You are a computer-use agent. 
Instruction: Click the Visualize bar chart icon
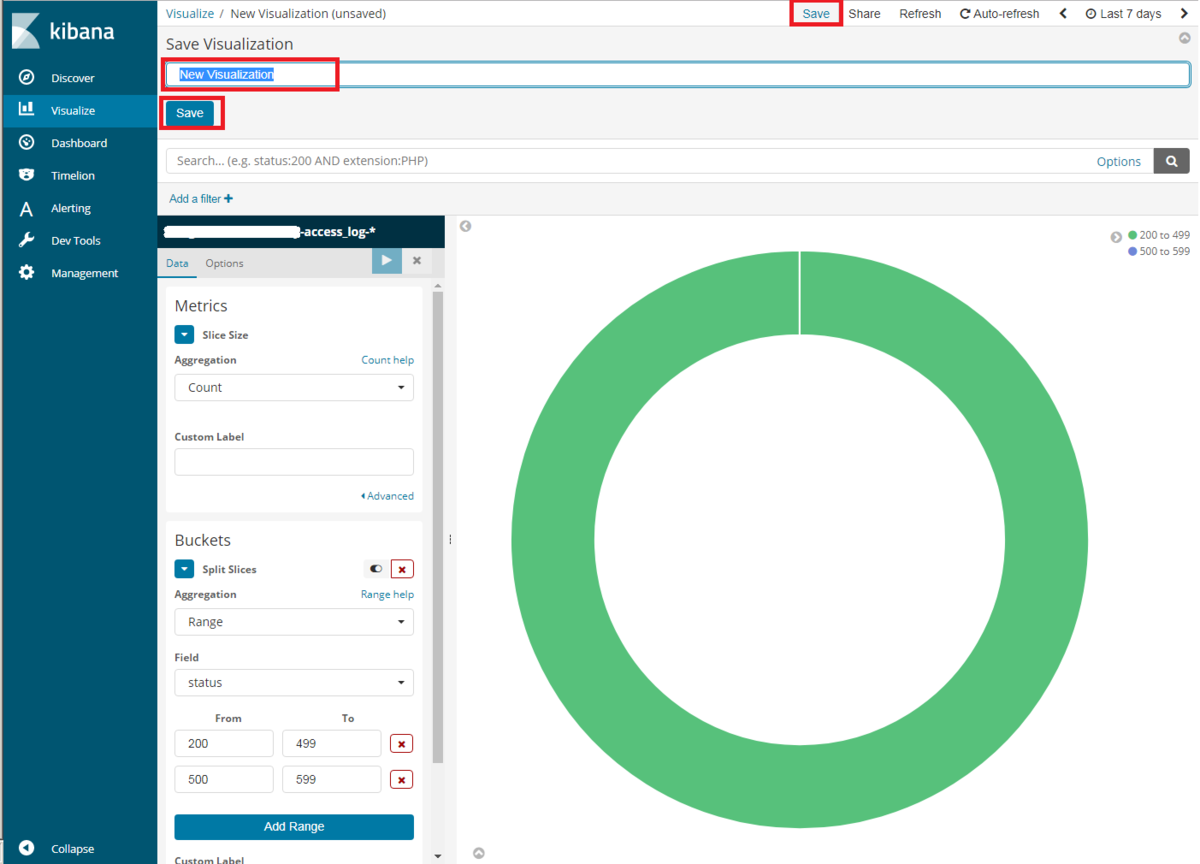pos(27,110)
